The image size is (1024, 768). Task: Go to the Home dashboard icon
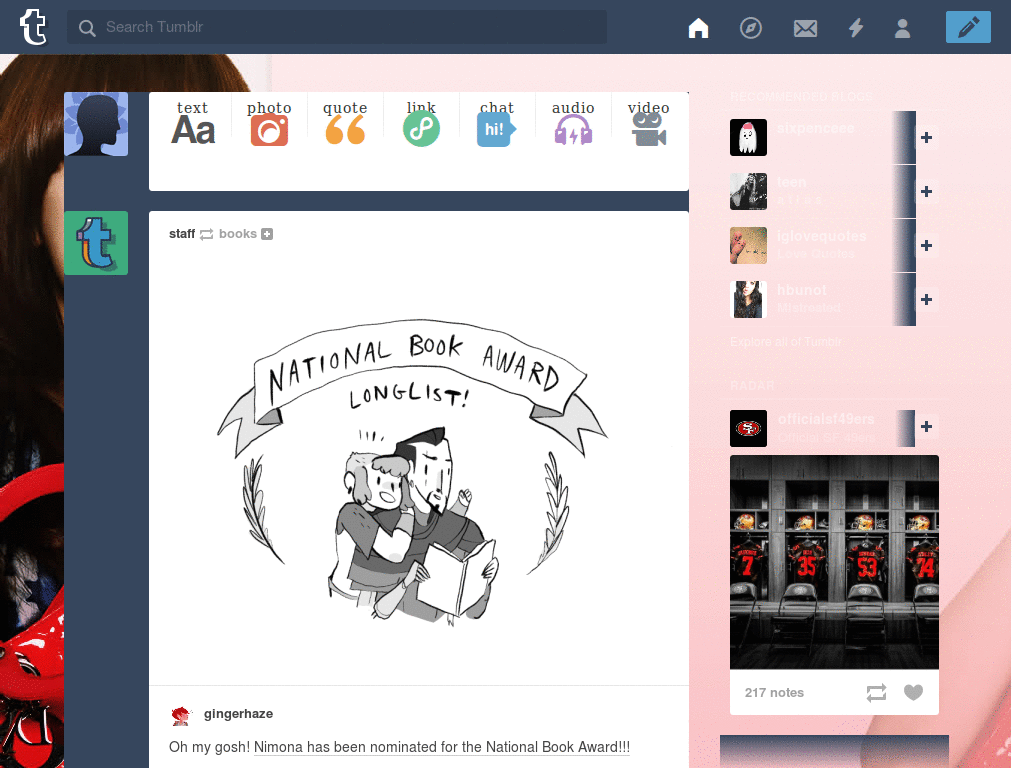pyautogui.click(x=698, y=28)
